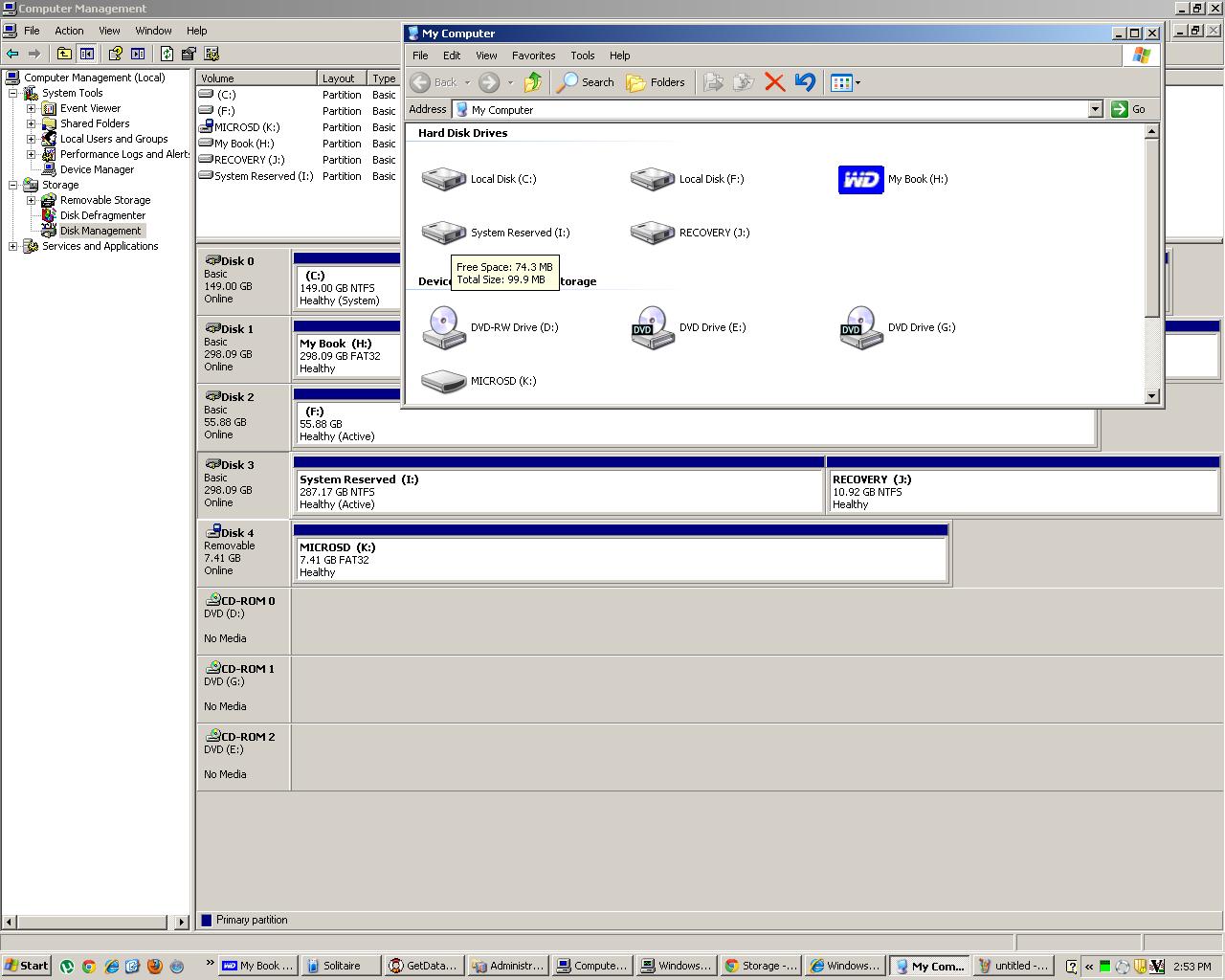
Task: Click the Refresh icon in Computer Management toolbar
Action: [167, 54]
